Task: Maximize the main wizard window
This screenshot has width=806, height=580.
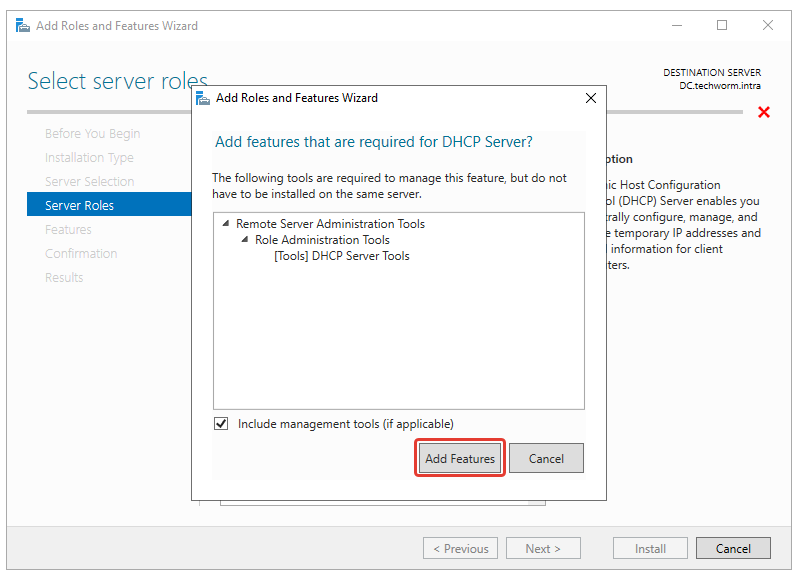Action: (722, 25)
